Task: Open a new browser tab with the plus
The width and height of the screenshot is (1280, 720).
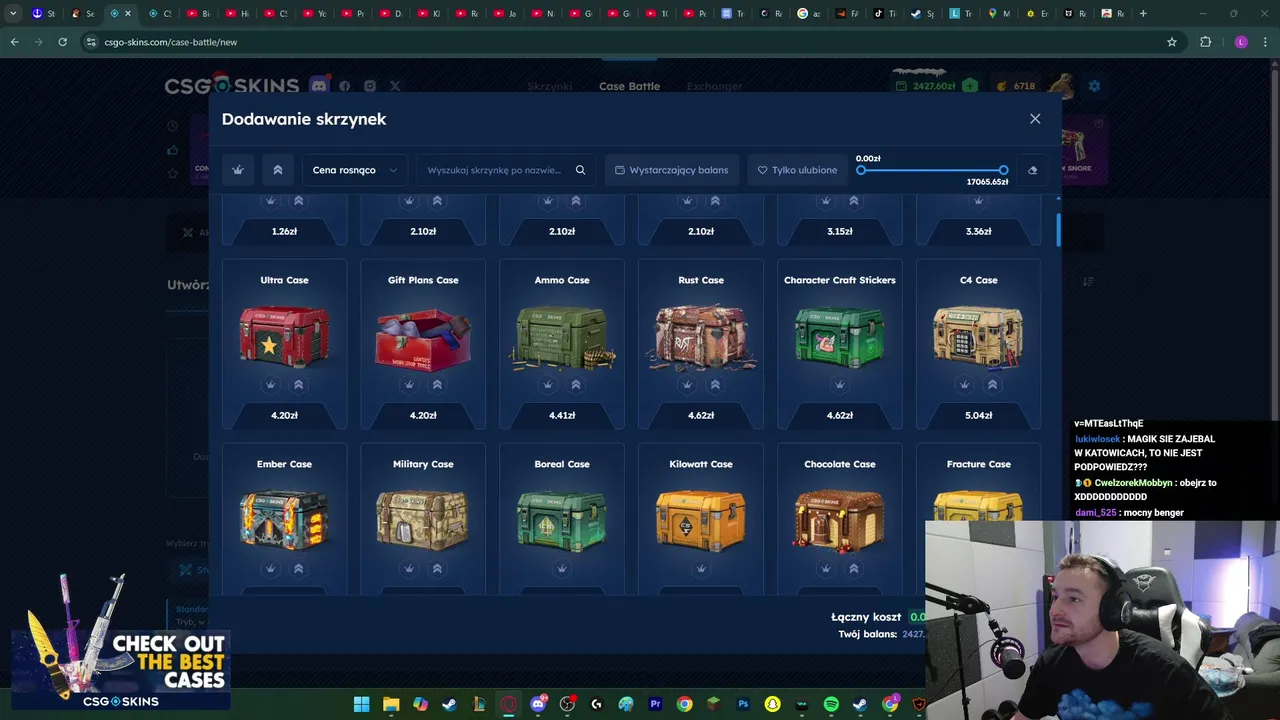Action: pyautogui.click(x=1144, y=14)
